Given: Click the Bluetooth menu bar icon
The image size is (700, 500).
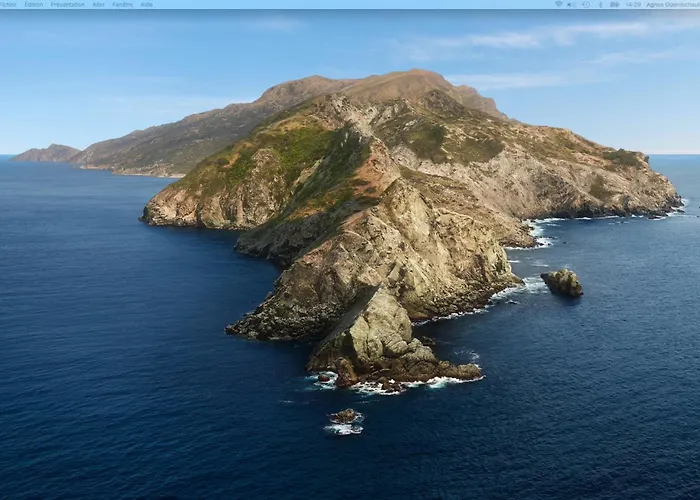Looking at the screenshot, I should [x=601, y=4].
